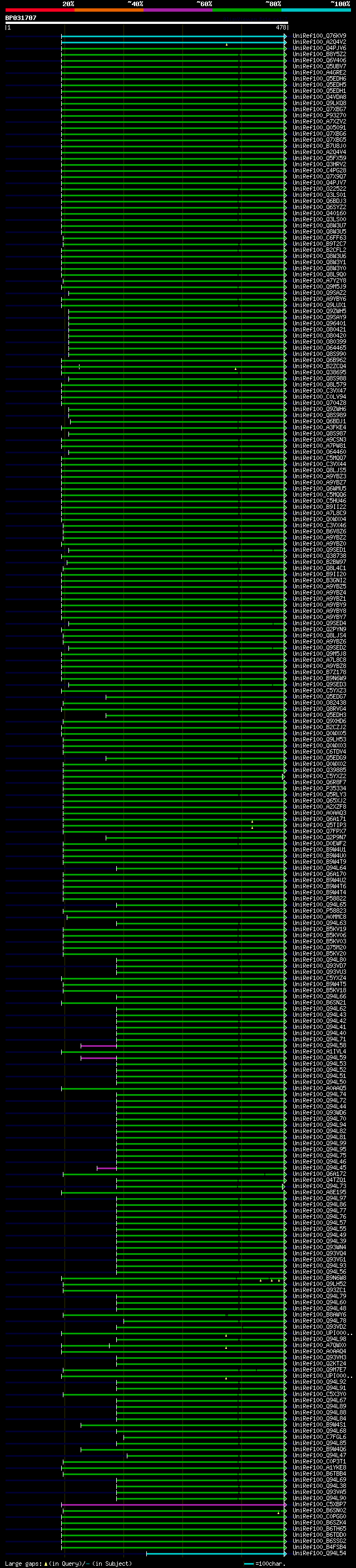Click the orange ~40% identity legend bar

pos(109,10)
